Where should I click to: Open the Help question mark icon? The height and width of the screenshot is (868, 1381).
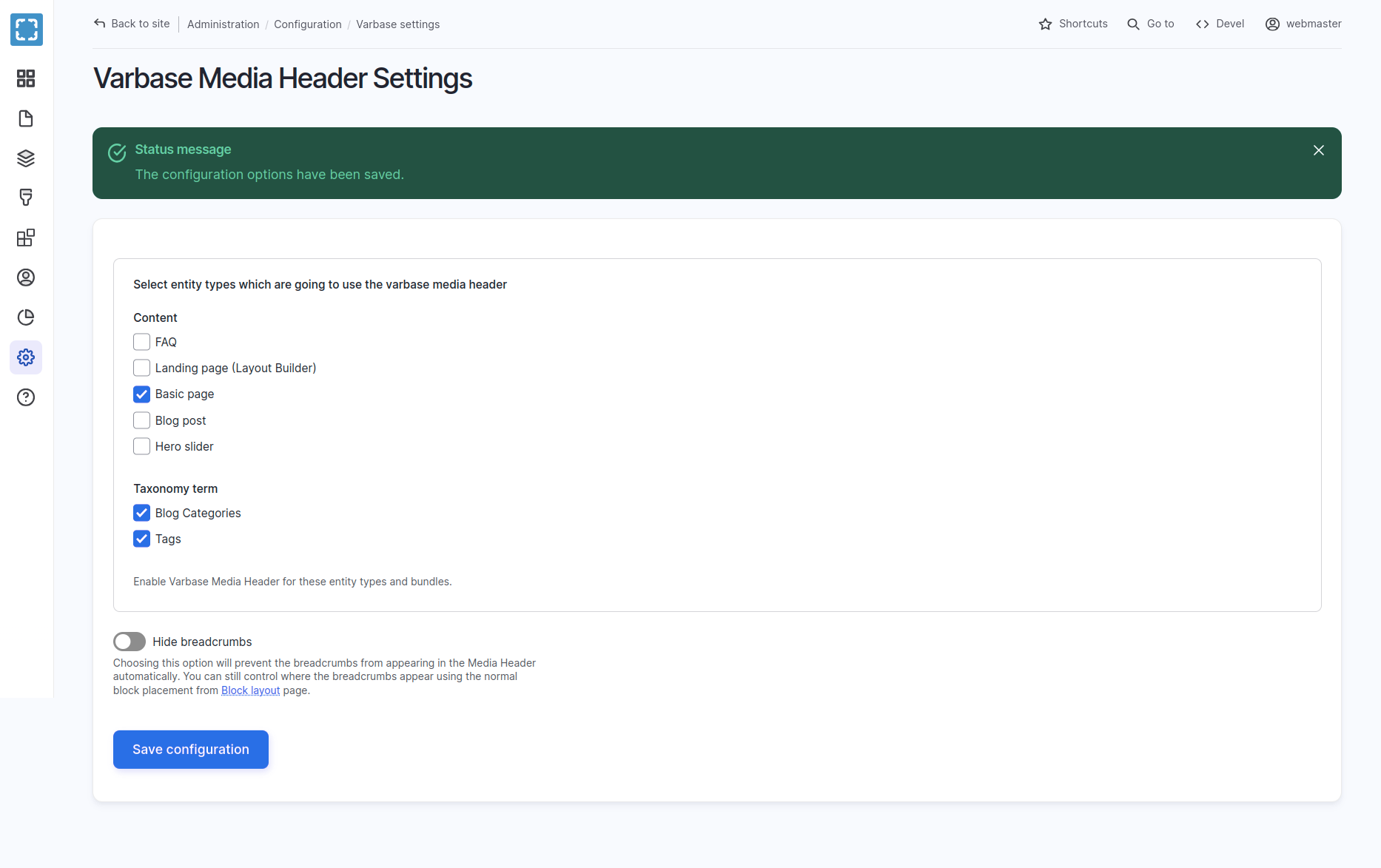[26, 397]
